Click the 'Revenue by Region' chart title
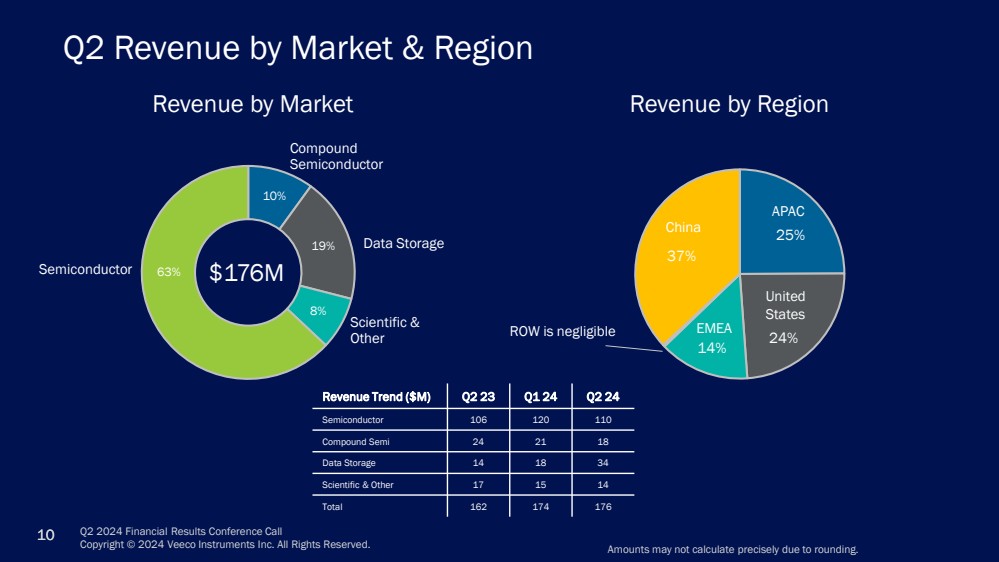999x562 pixels. coord(728,104)
